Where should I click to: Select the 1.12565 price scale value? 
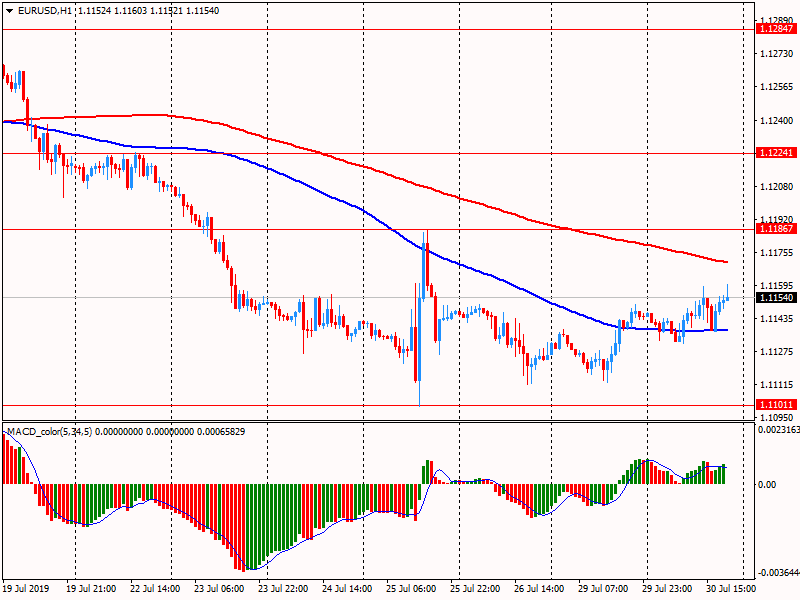click(777, 87)
